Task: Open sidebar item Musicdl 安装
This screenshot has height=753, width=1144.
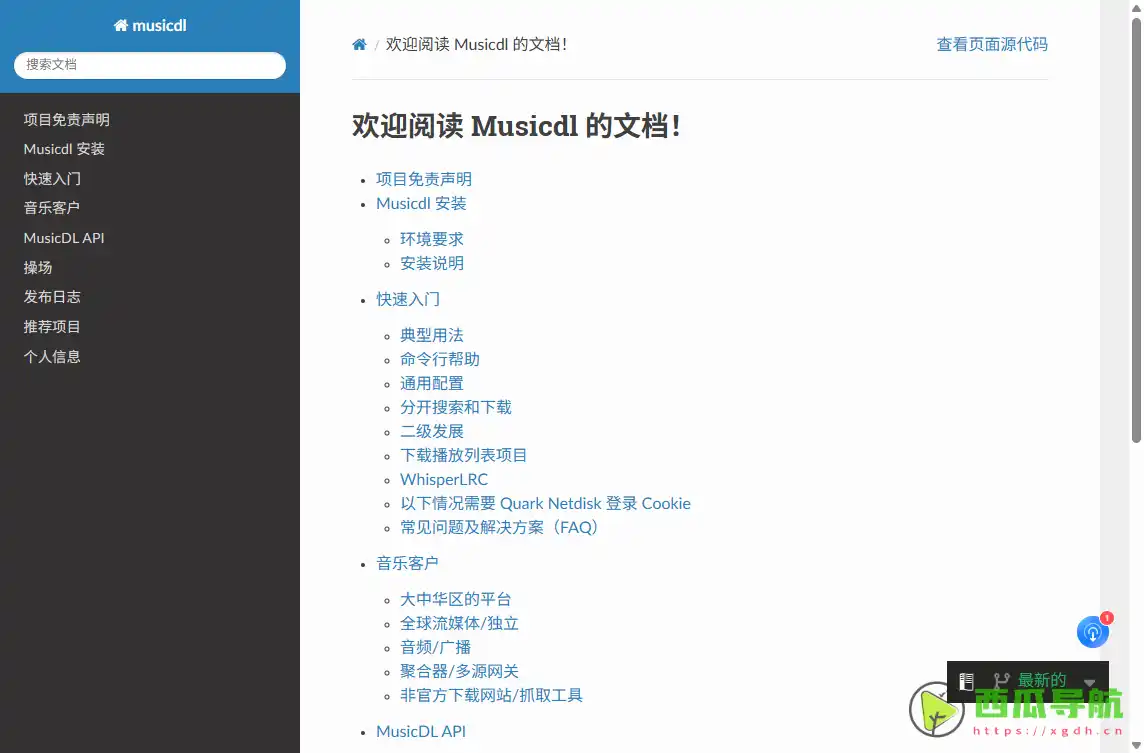Action: (x=64, y=149)
